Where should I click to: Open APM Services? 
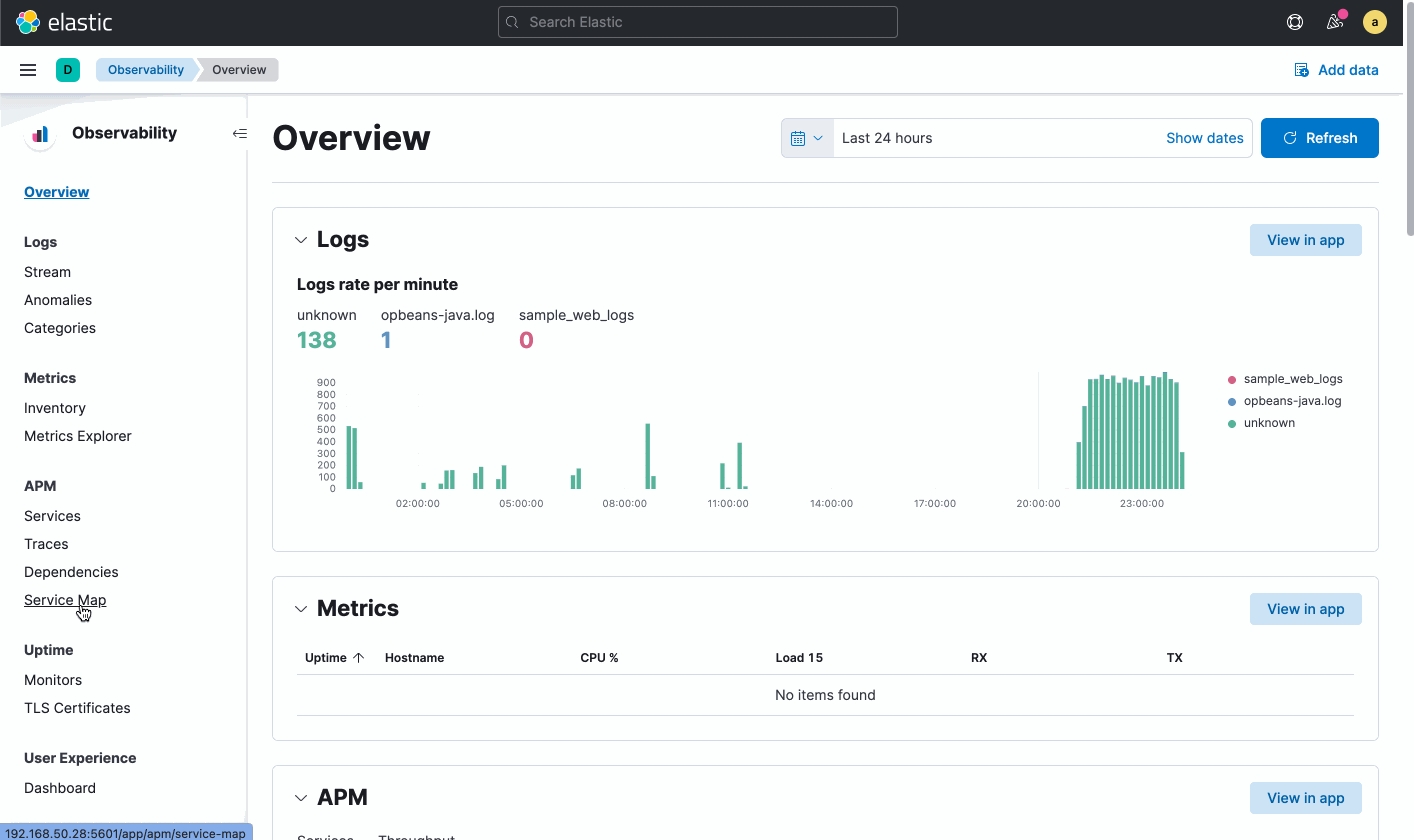(52, 516)
